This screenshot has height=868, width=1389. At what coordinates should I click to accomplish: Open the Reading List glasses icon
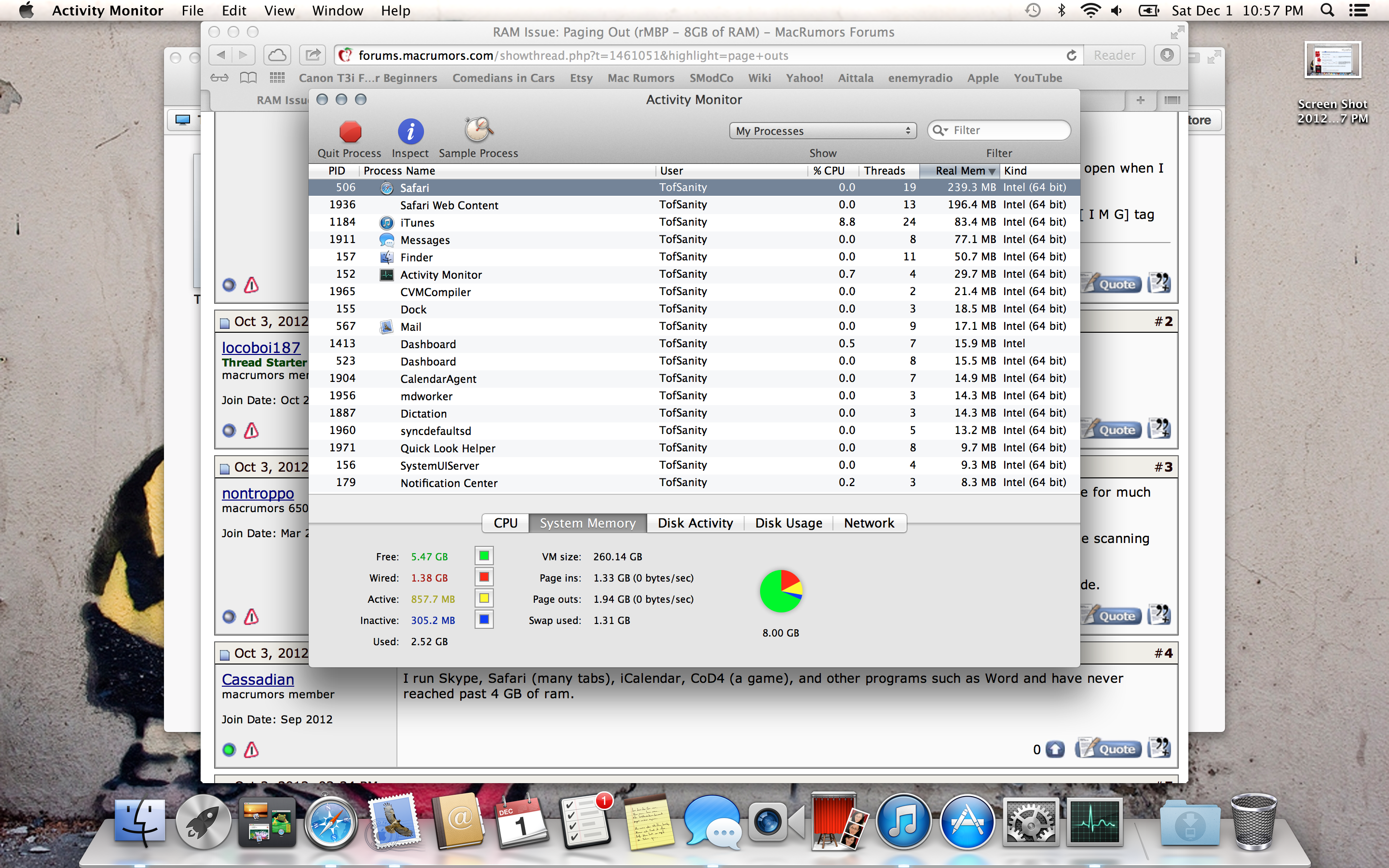219,78
